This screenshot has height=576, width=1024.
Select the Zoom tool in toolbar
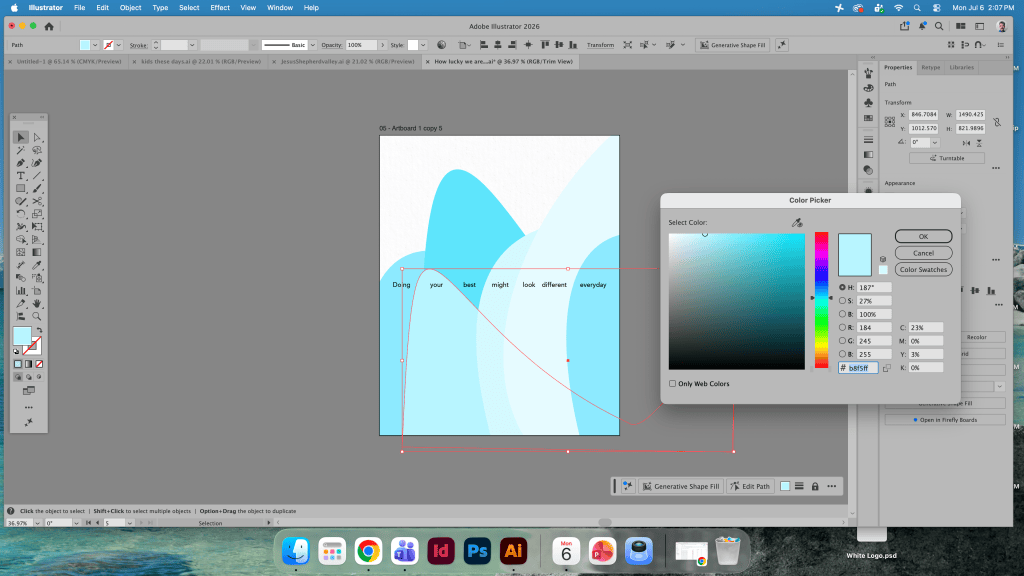37,316
